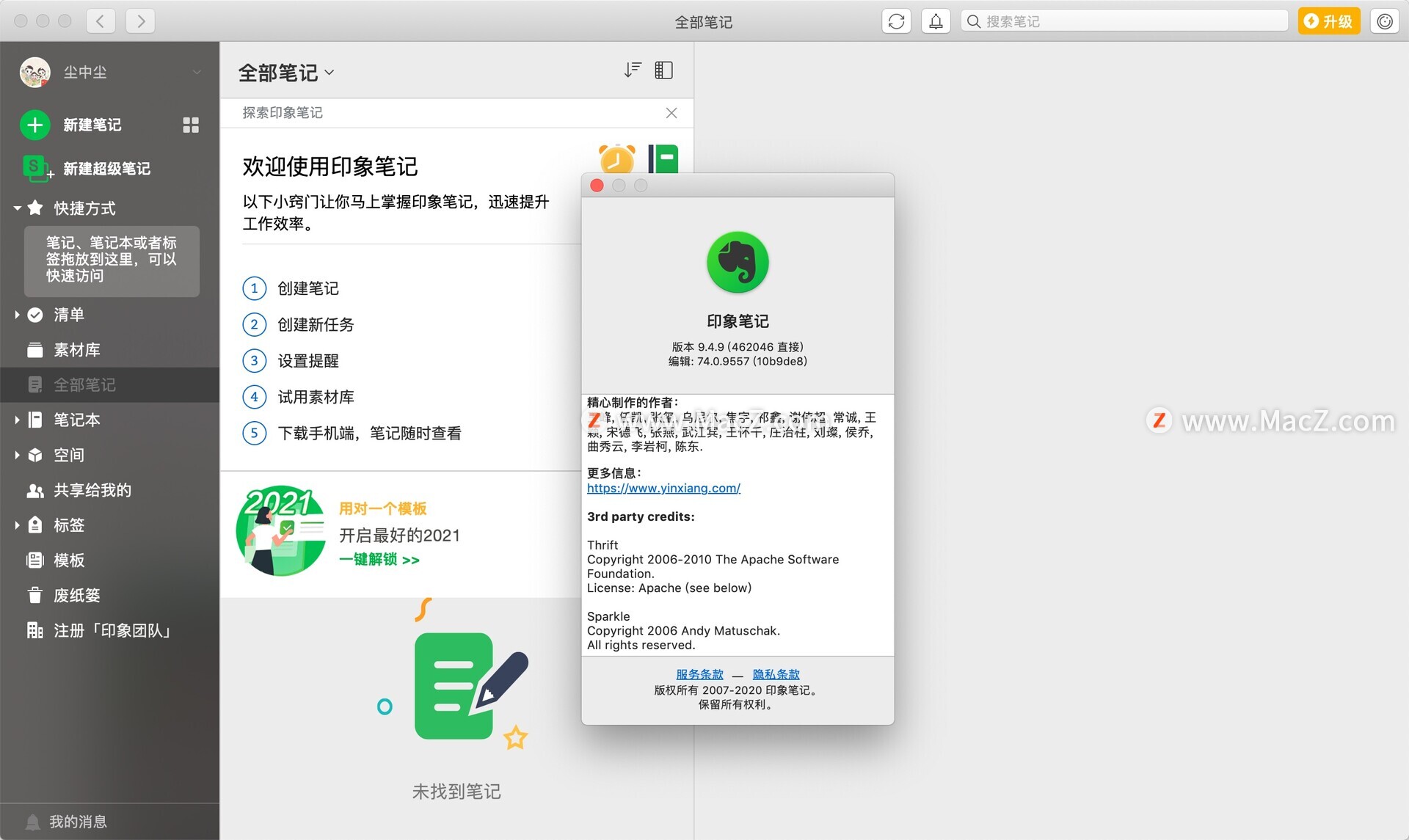Click the 标签 tag icon

pos(35,525)
